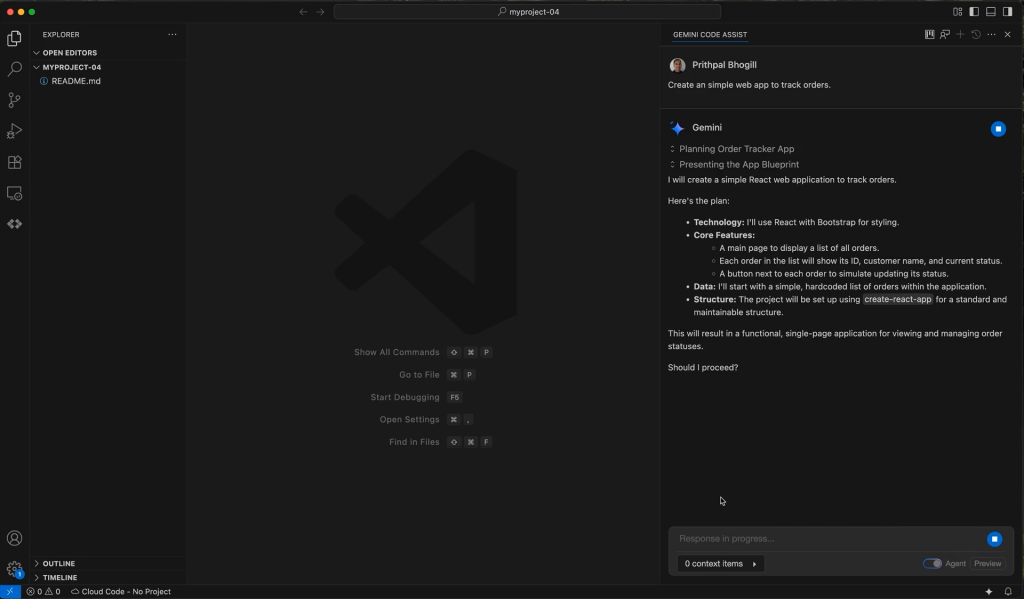The image size is (1024, 599).
Task: Open notifications bell in status bar
Action: (1008, 592)
